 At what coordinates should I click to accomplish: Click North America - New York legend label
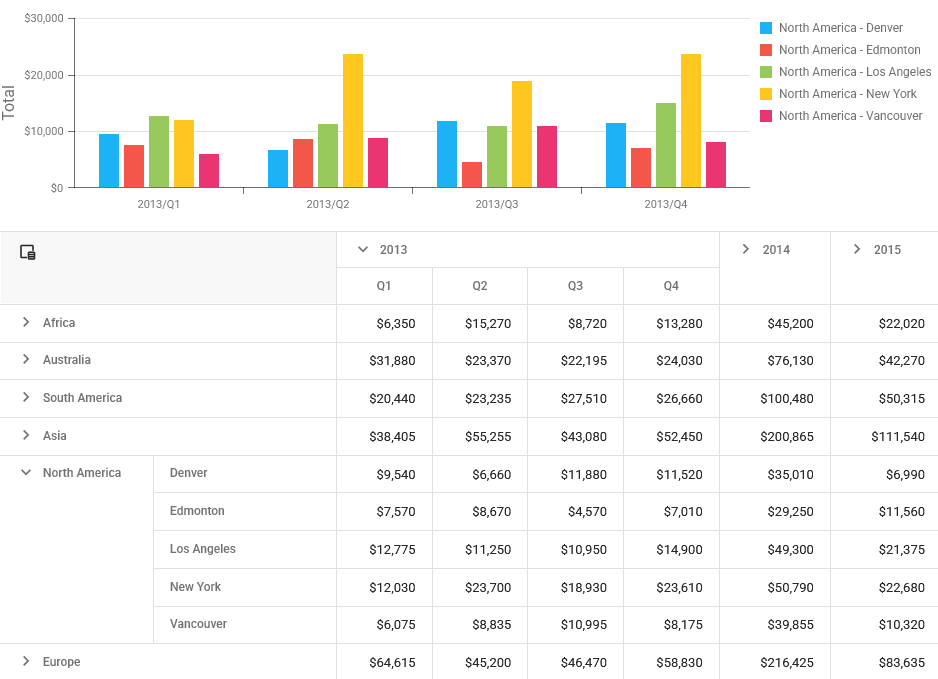pyautogui.click(x=848, y=94)
